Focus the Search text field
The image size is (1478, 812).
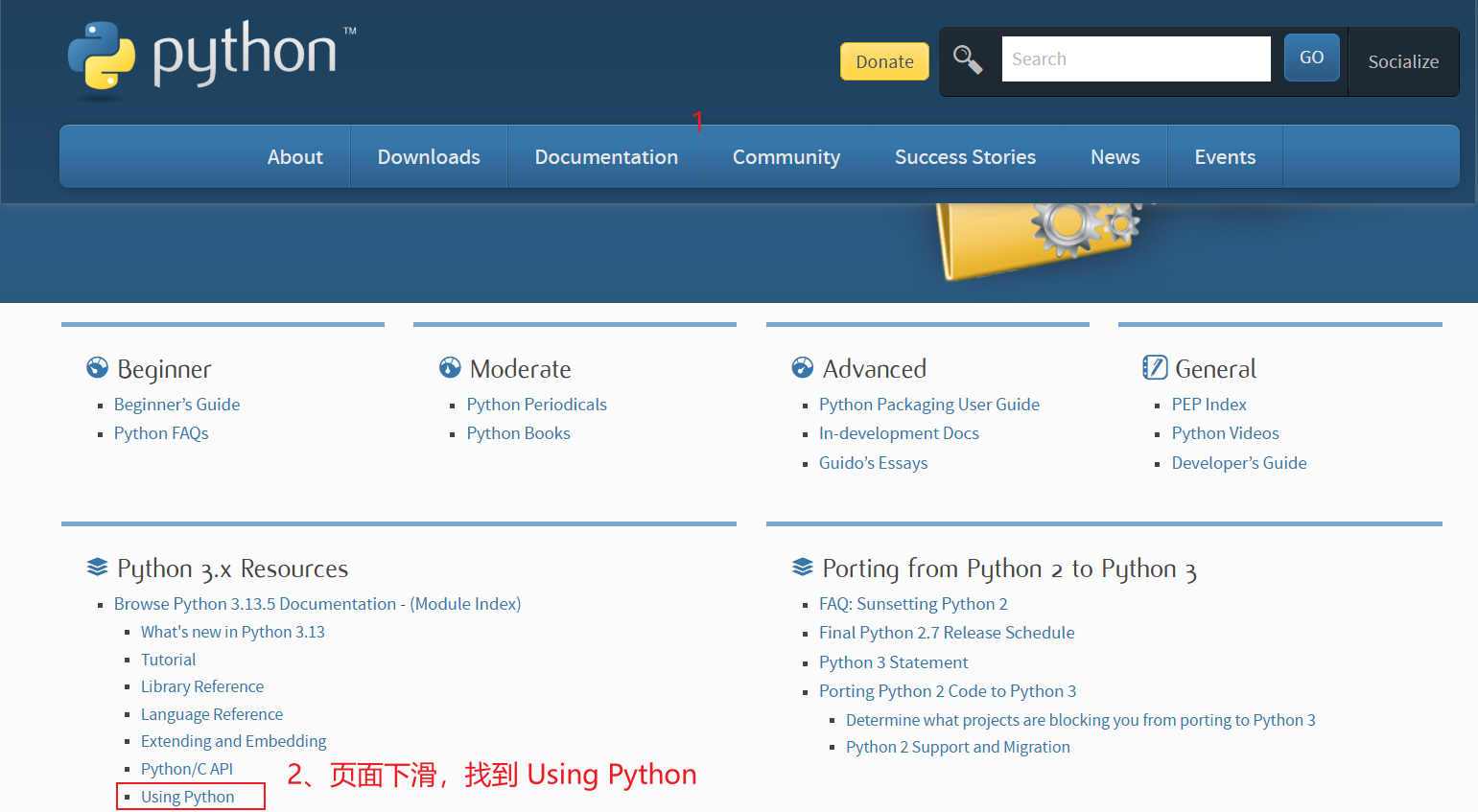point(1136,59)
